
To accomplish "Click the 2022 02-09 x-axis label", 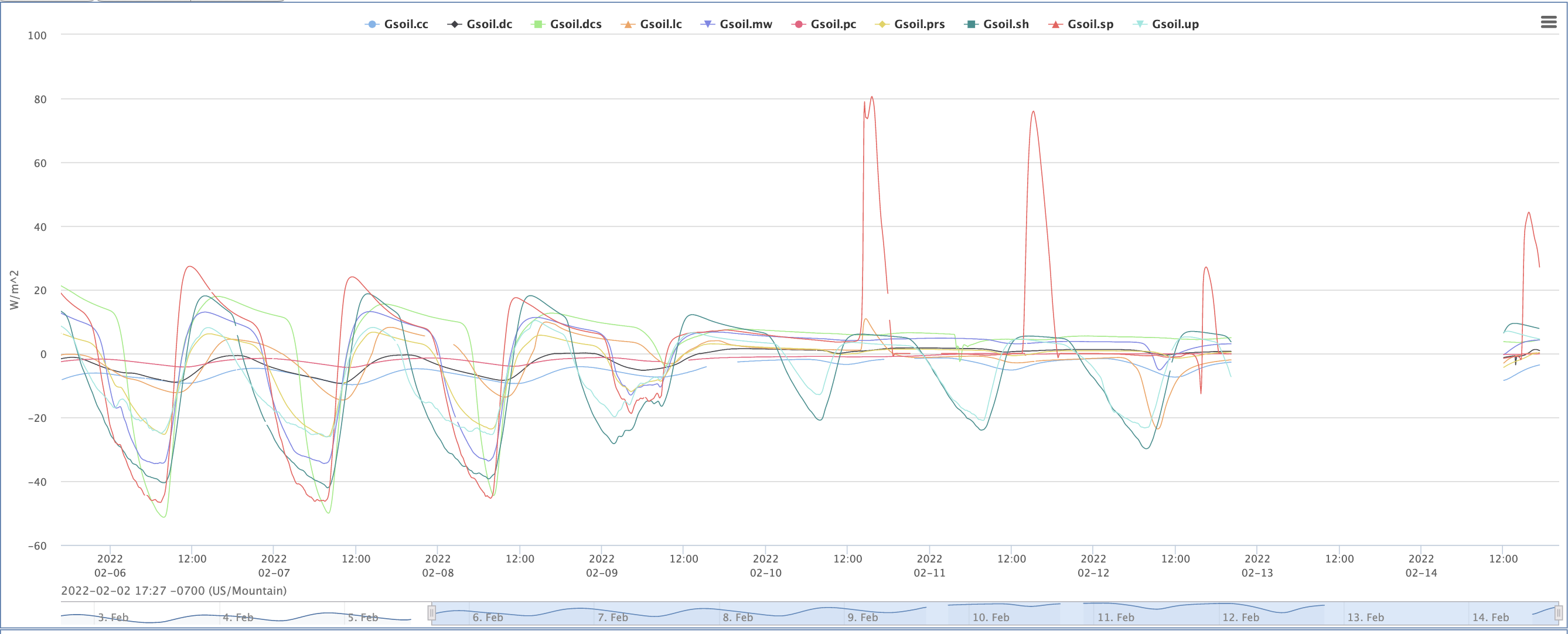I will click(601, 565).
